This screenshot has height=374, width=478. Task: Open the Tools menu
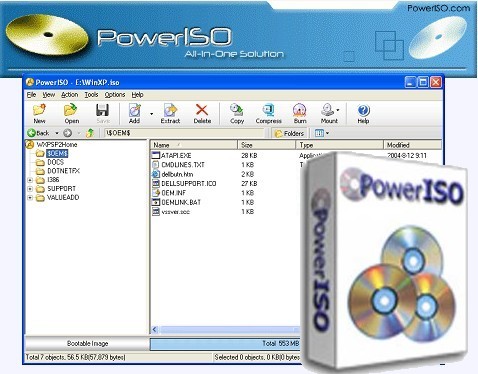(x=91, y=95)
